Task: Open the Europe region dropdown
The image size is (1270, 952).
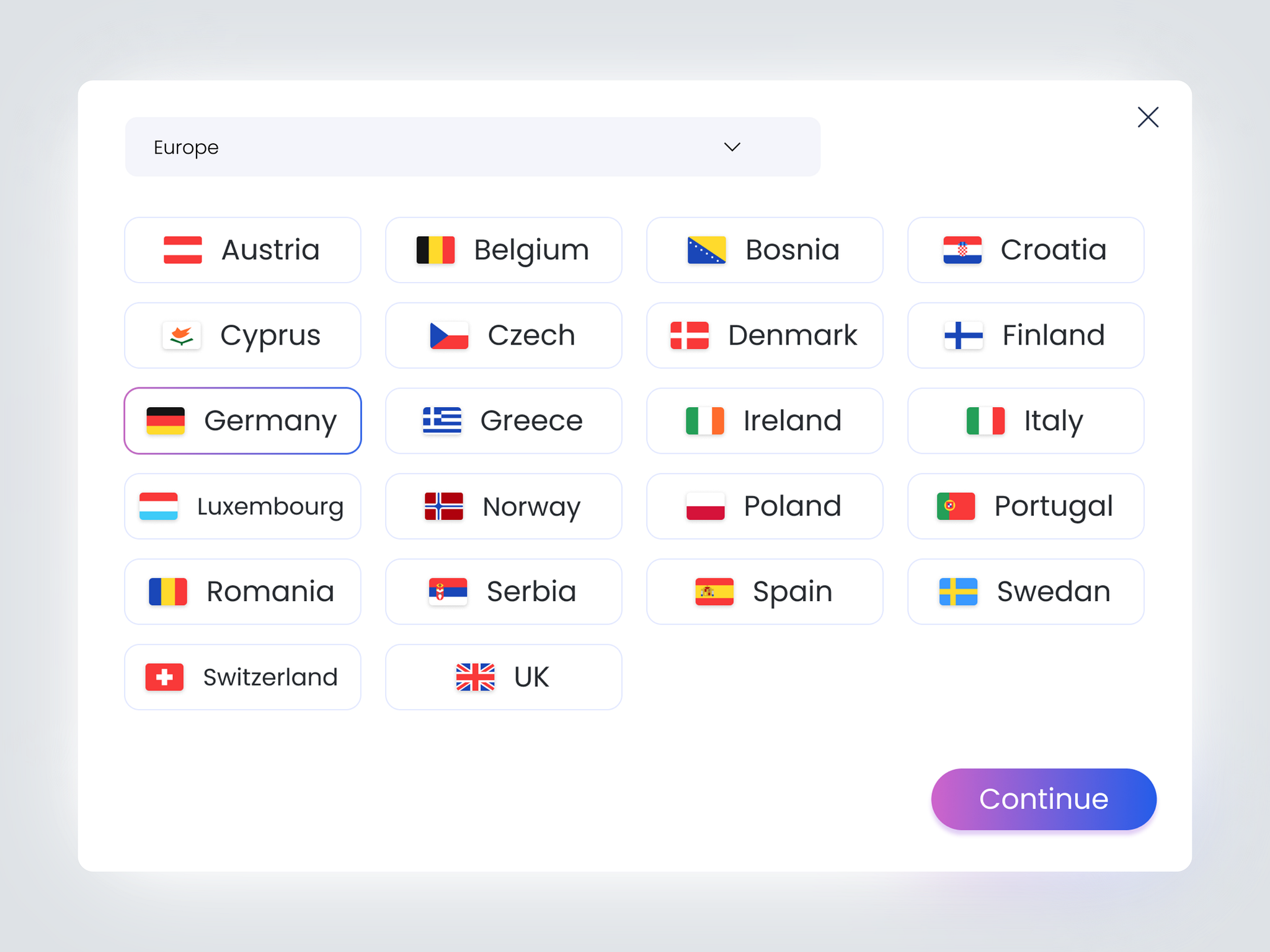Action: (x=473, y=147)
